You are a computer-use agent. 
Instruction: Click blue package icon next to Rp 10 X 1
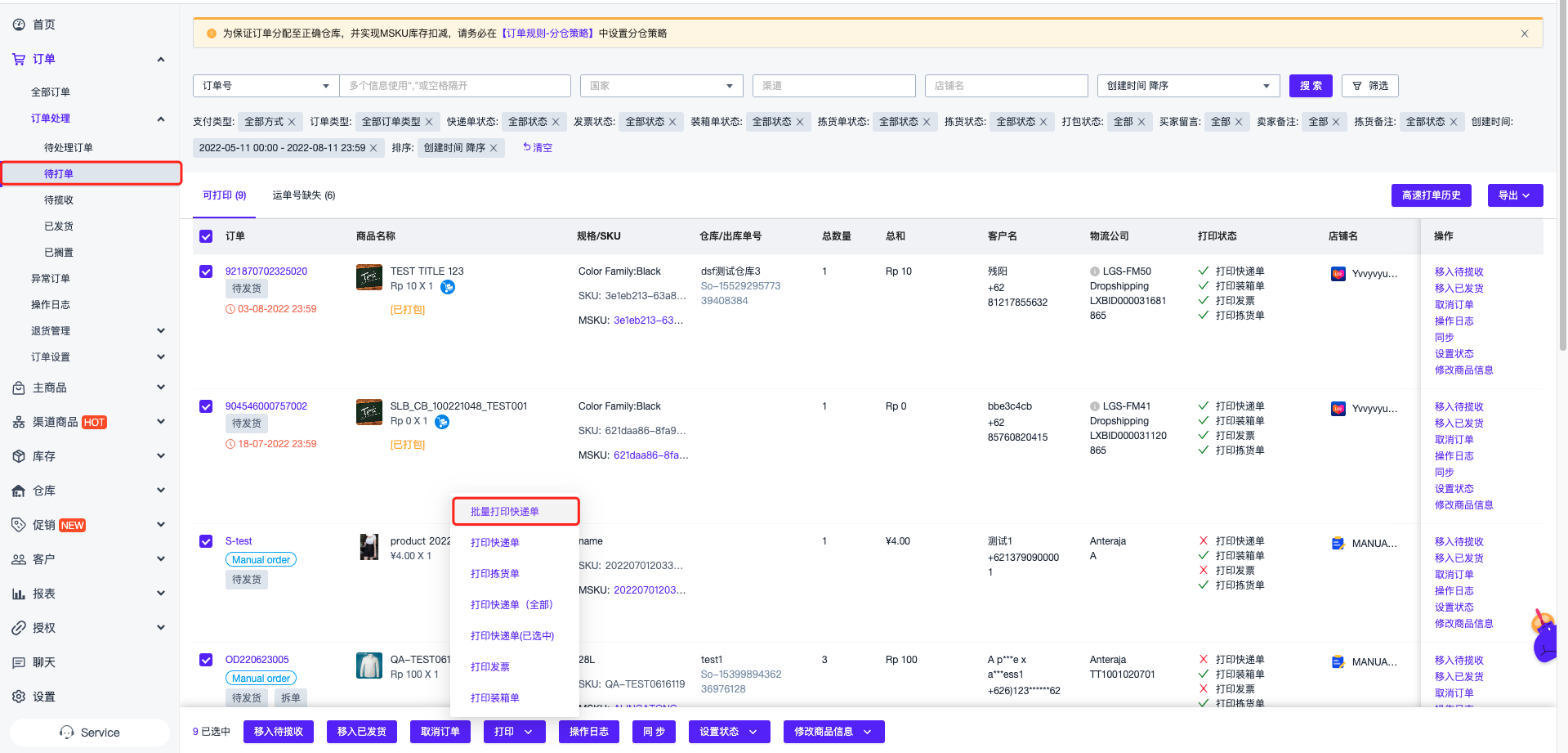click(x=448, y=287)
